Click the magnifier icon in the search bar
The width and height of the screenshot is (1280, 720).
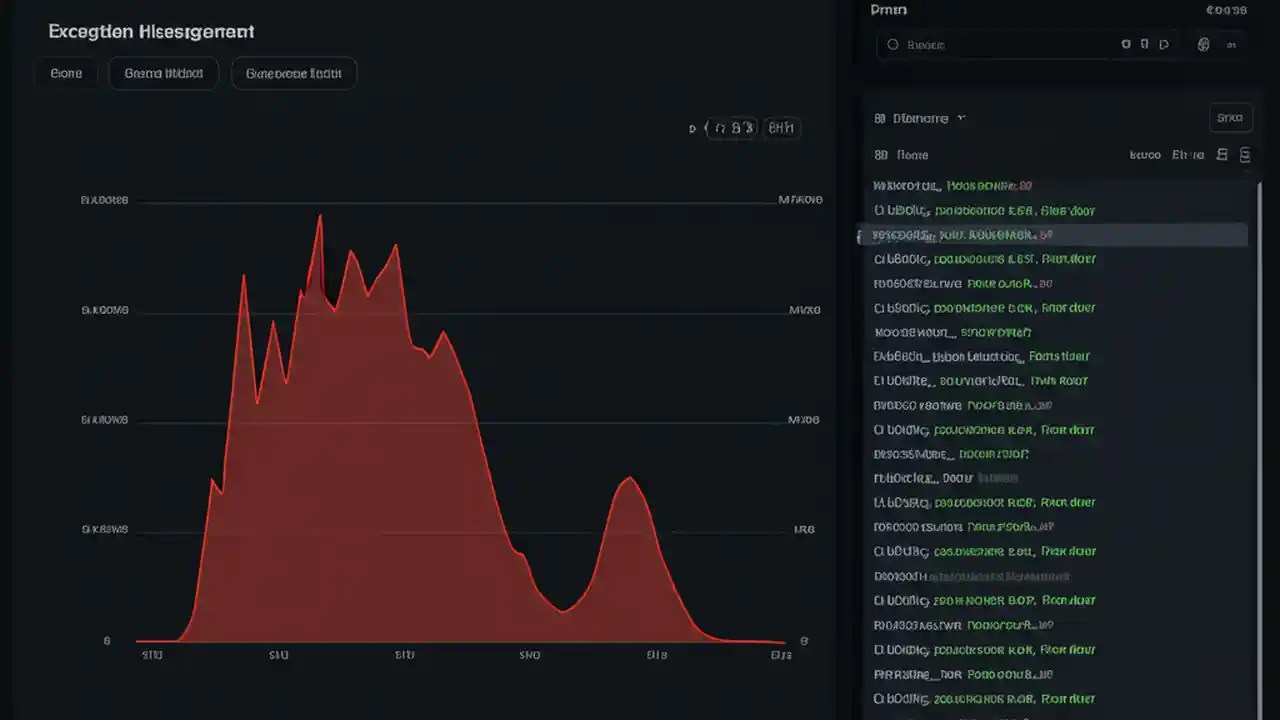892,44
